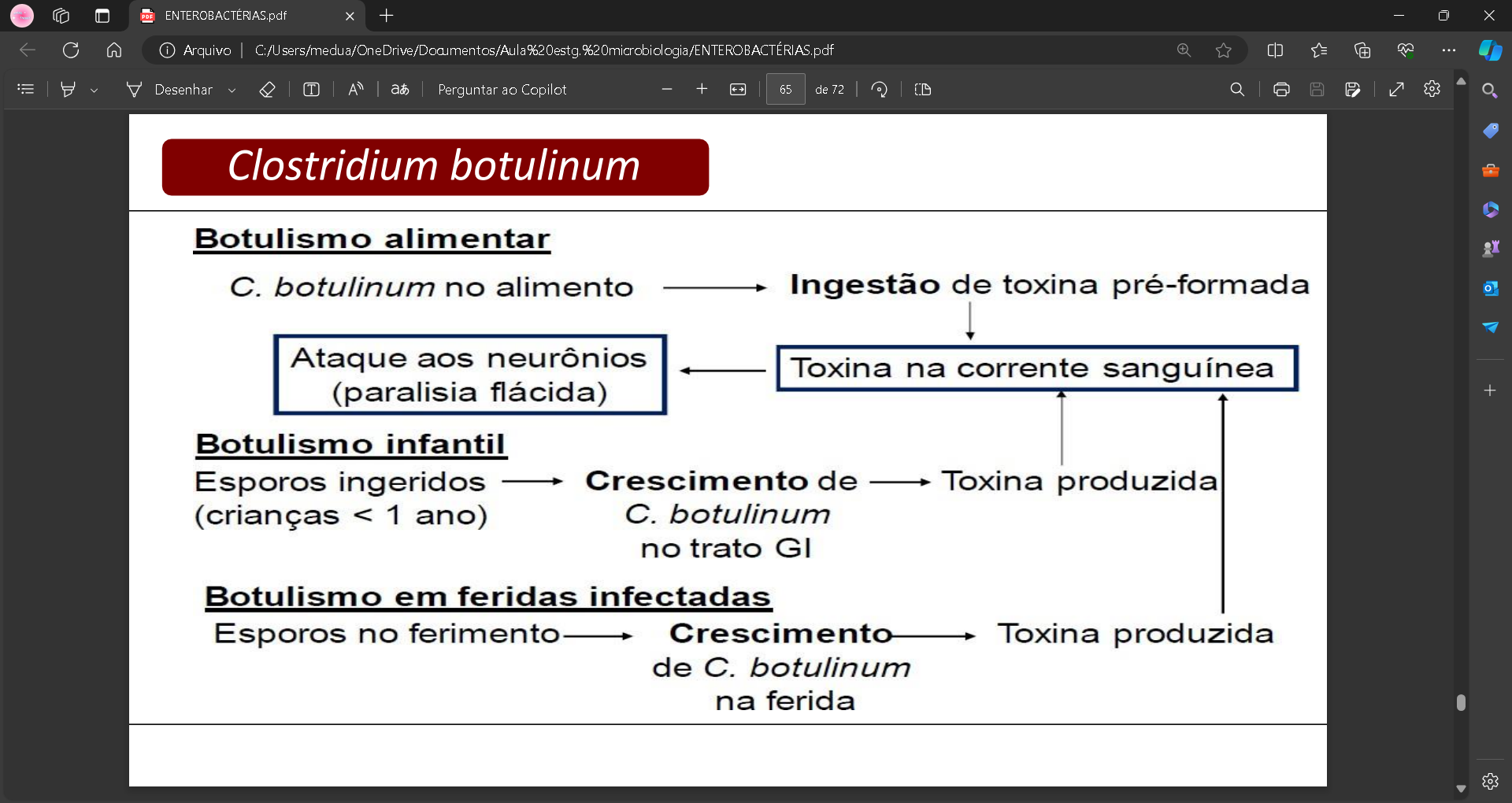Viewport: 1512px width, 803px height.
Task: Toggle the page view layout button
Action: (x=923, y=90)
